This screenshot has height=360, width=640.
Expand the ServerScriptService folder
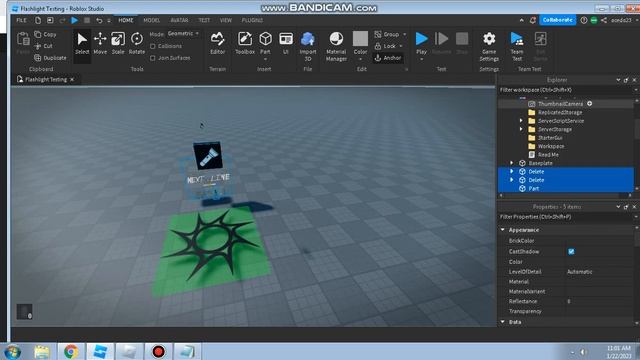[x=521, y=121]
